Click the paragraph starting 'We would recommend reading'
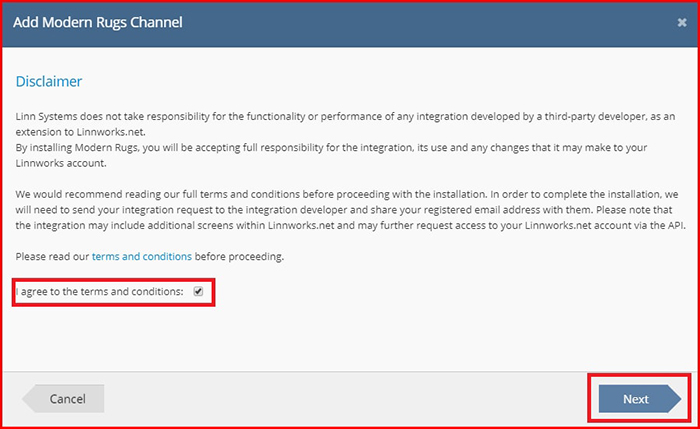 [350, 210]
